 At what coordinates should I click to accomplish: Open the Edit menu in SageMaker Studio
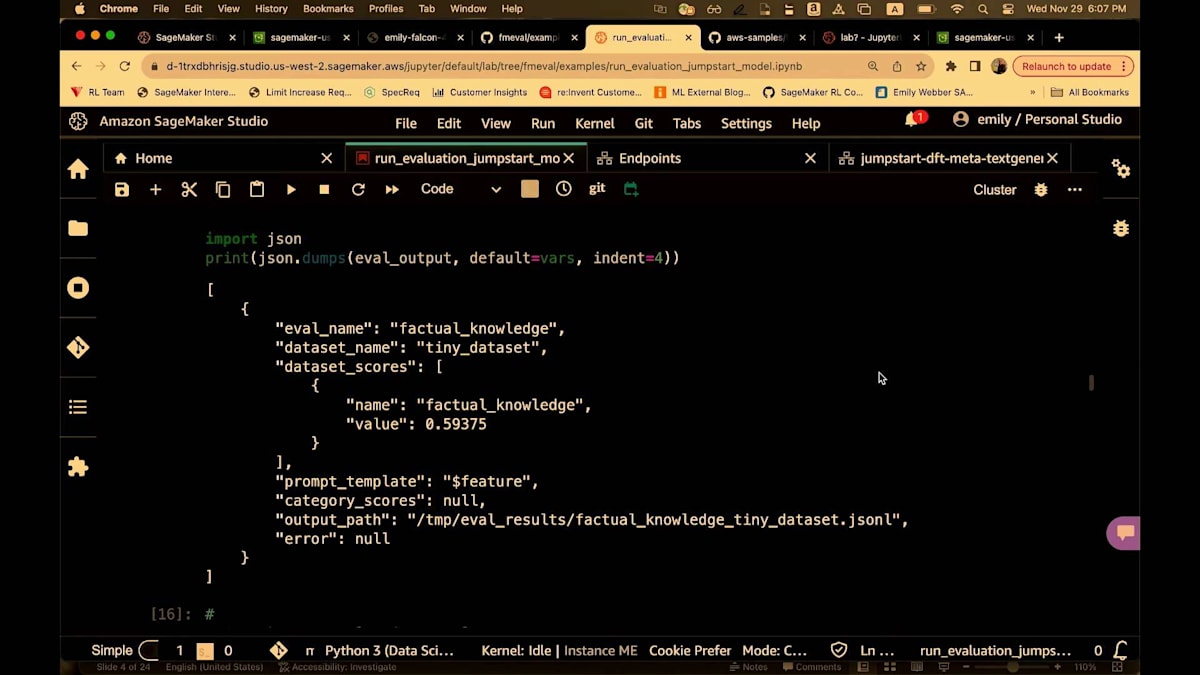(449, 123)
